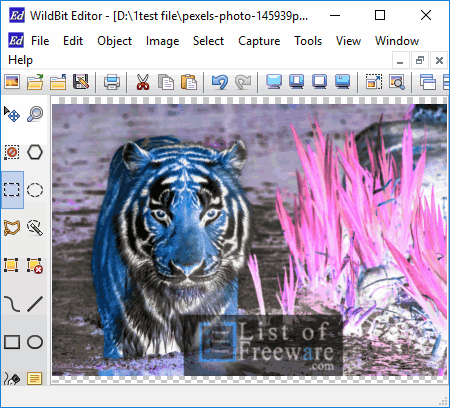
Task: Select the curve drawing tool
Action: pyautogui.click(x=12, y=304)
